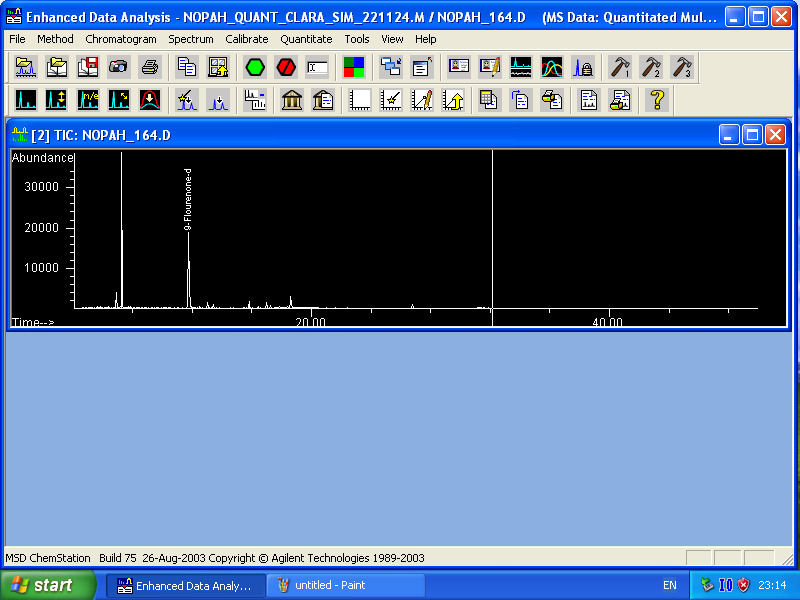
Task: Print the chromatogram using printer icon
Action: (151, 67)
